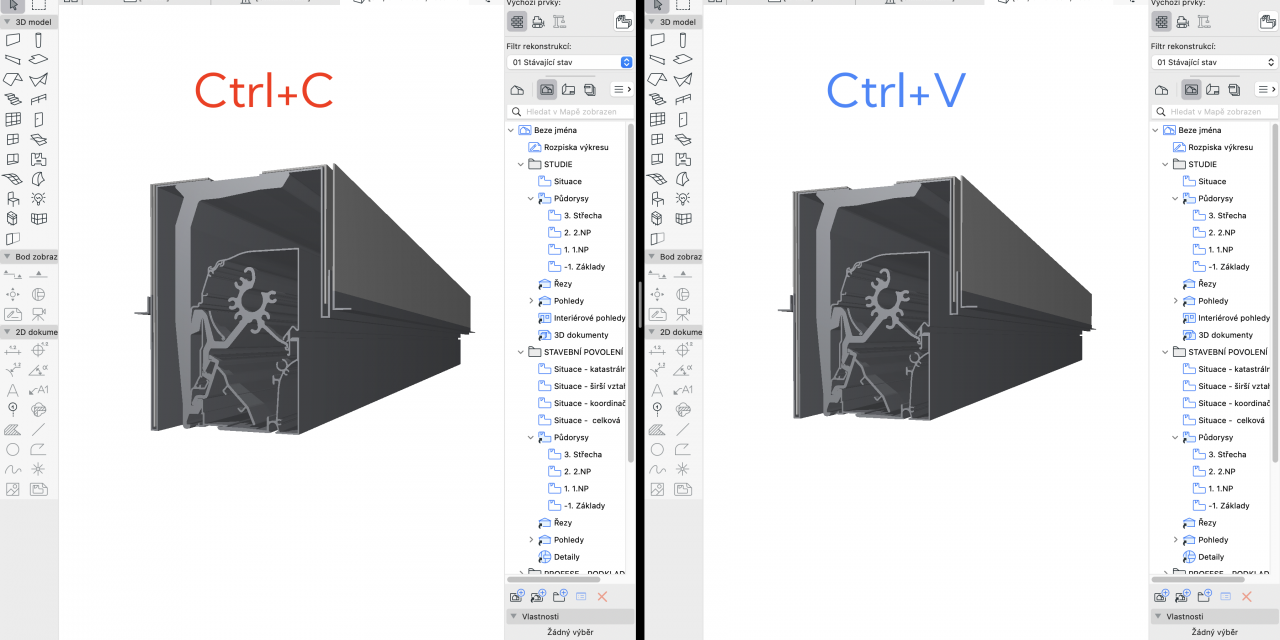This screenshot has height=640, width=1280.
Task: Delete item with red X in left navigator
Action: point(602,596)
